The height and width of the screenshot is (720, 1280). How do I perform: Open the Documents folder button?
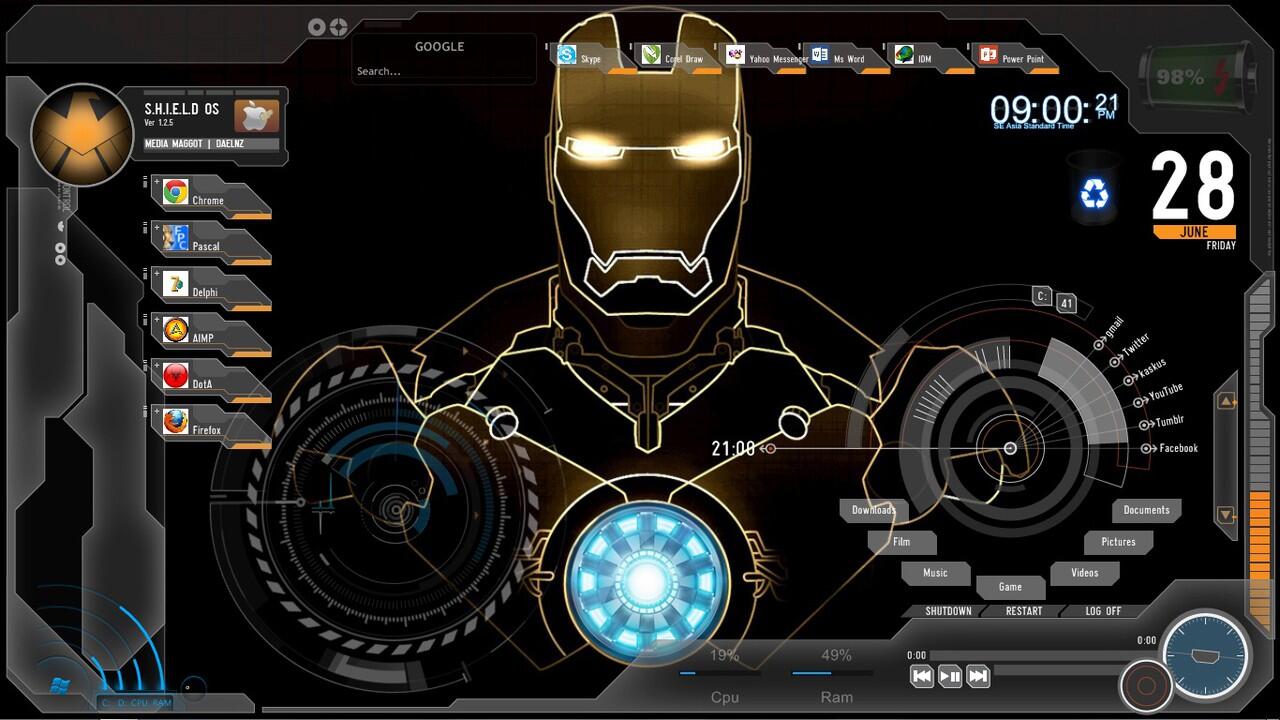point(1146,510)
